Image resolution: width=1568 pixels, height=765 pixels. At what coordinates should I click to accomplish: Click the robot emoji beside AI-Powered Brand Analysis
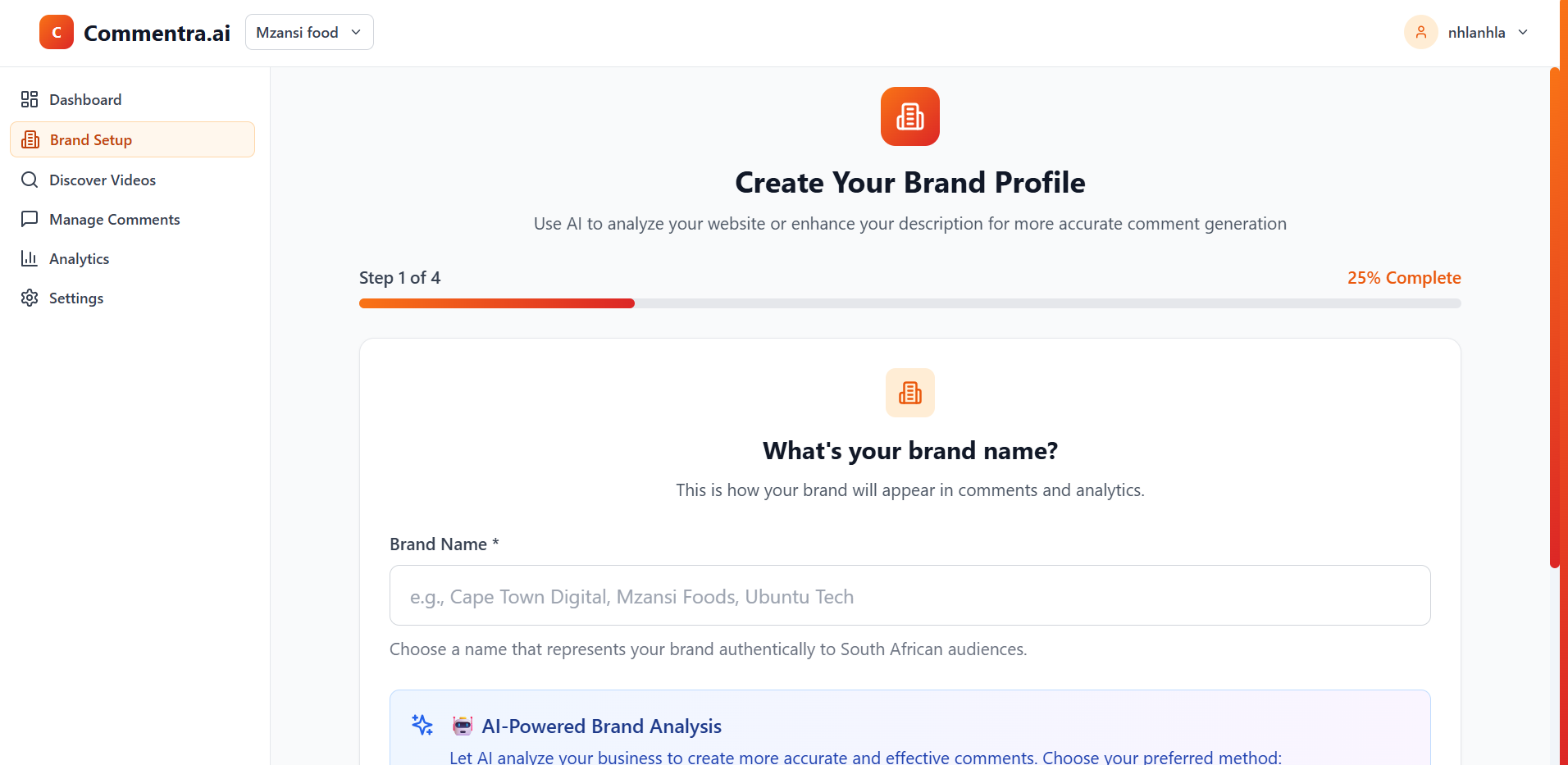click(463, 726)
